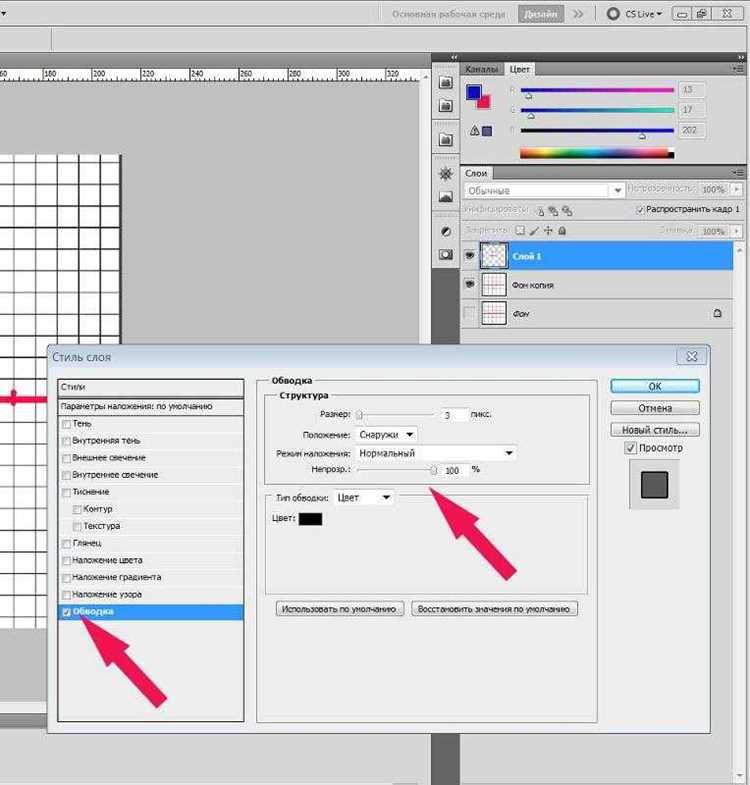The width and height of the screenshot is (750, 785).
Task: Open the star-shaped panel icon in dock
Action: (x=446, y=174)
